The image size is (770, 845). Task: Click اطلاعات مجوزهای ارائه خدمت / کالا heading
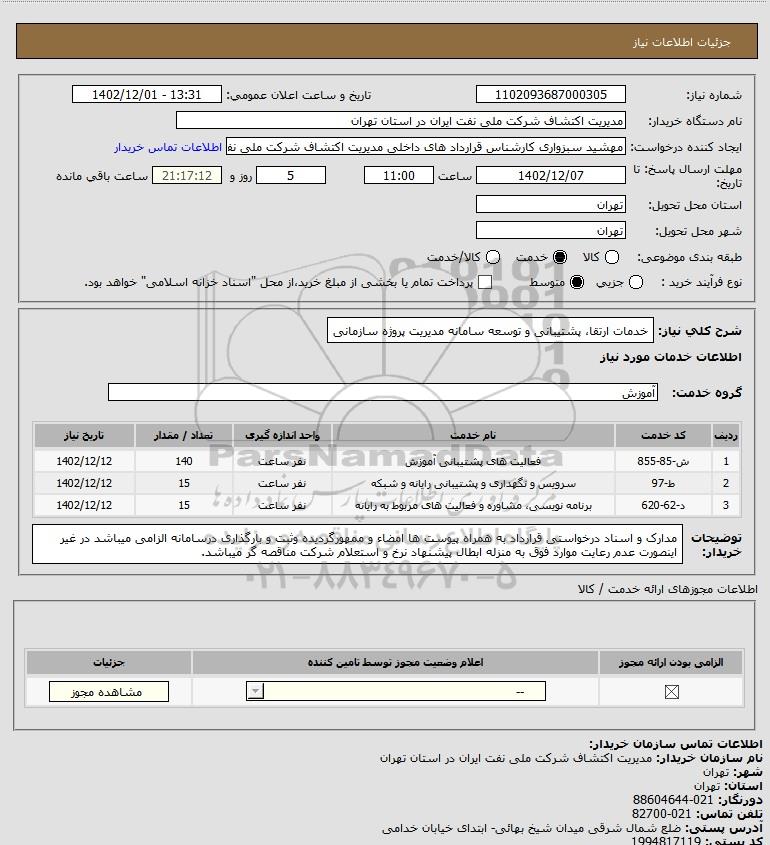[667, 589]
